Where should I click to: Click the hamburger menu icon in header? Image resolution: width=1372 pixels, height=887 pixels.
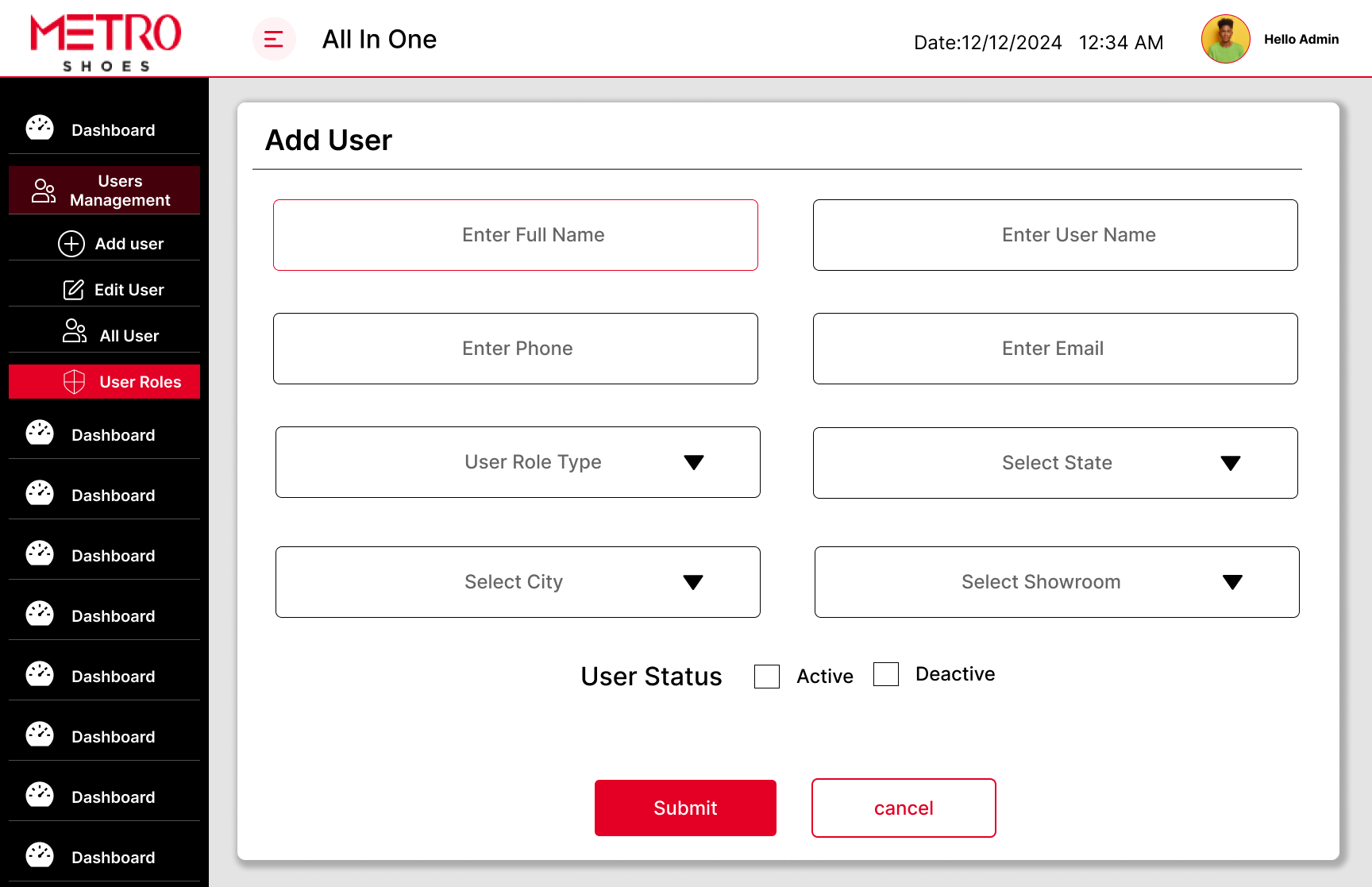click(274, 39)
